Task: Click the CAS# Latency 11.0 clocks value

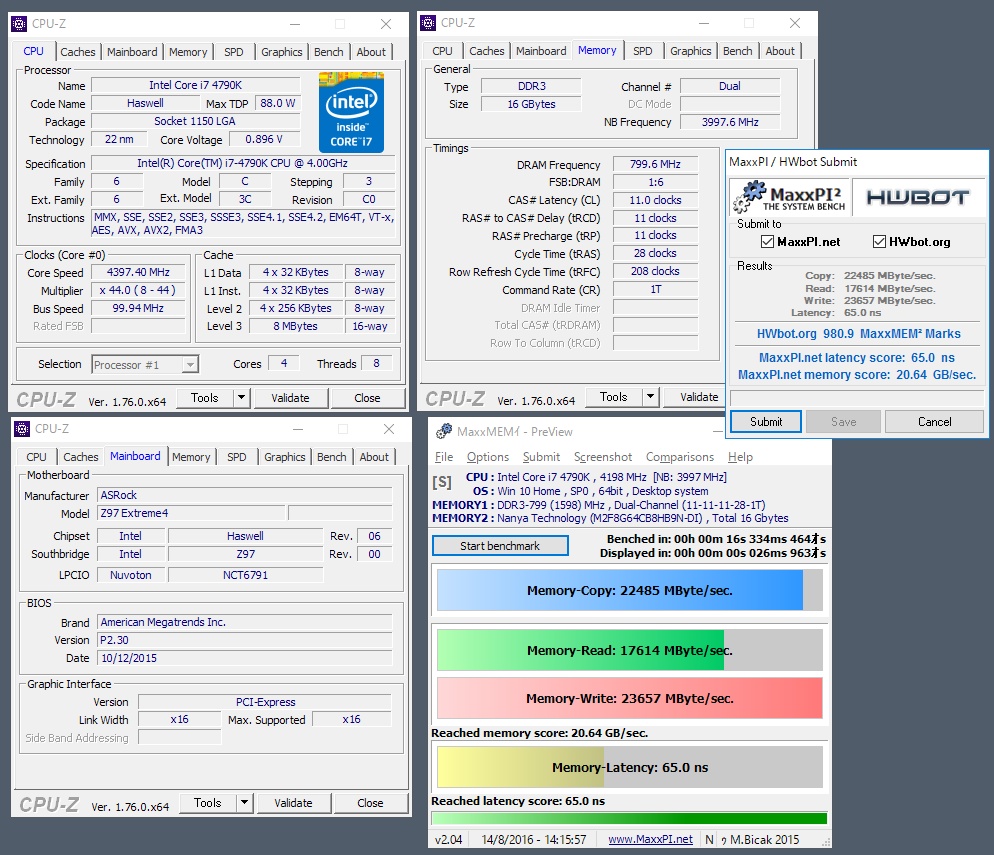Action: (655, 200)
